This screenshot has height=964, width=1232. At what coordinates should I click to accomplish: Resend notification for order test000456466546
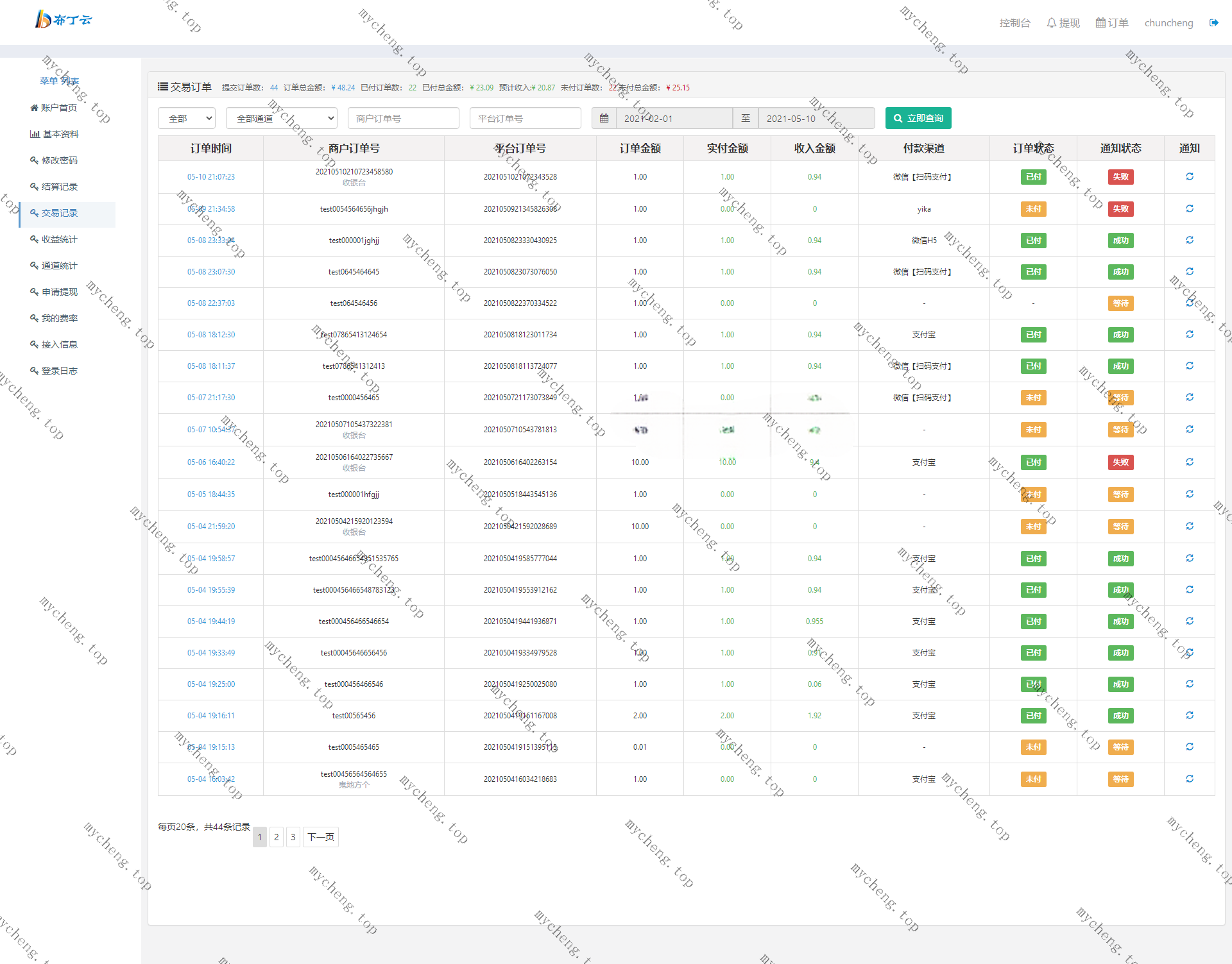(1189, 684)
